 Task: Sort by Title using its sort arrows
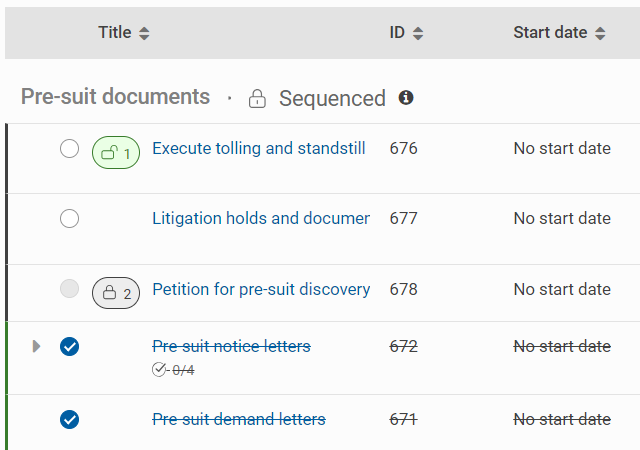(x=144, y=34)
